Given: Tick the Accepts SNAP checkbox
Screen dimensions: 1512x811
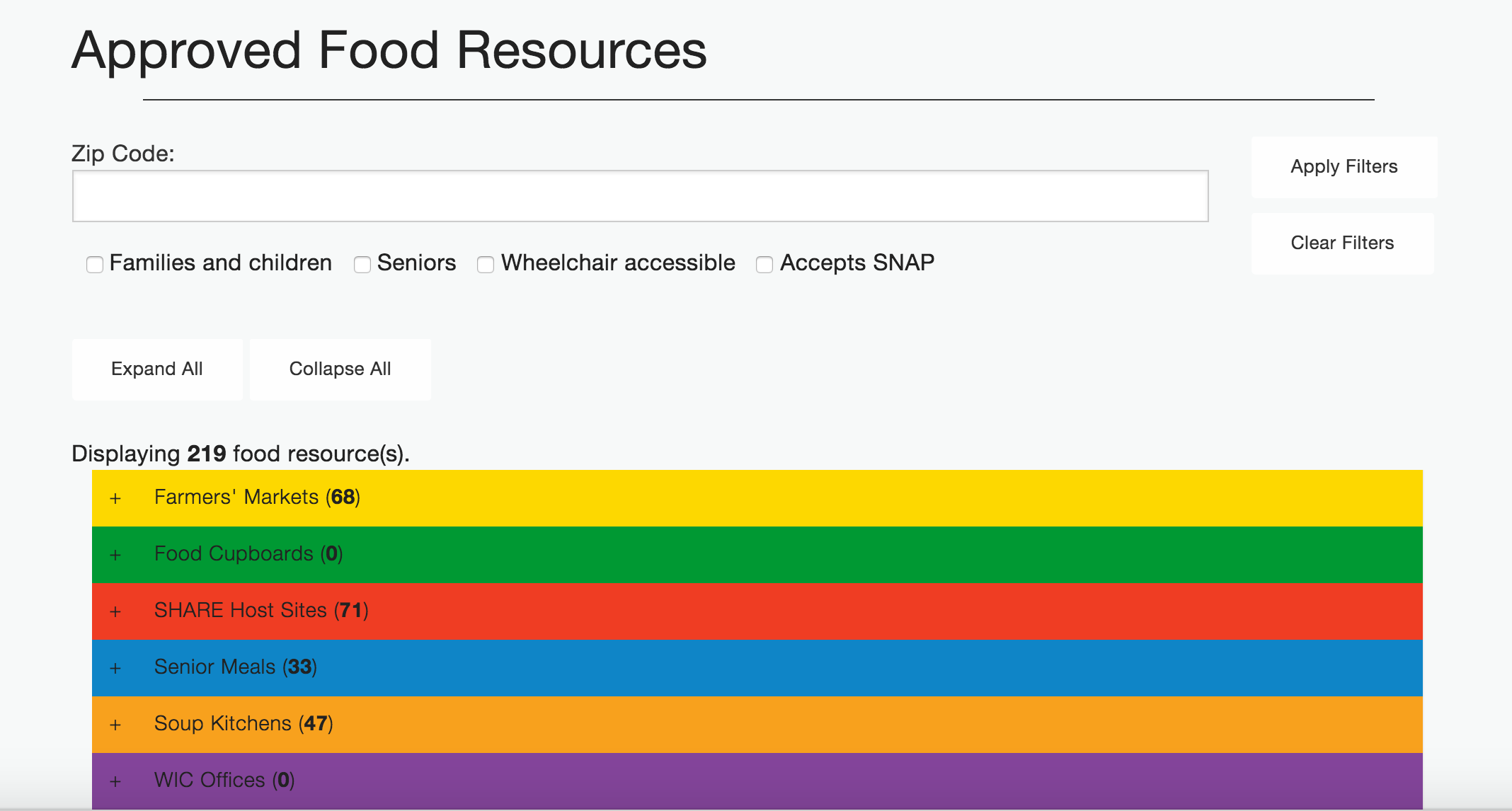Looking at the screenshot, I should click(764, 265).
